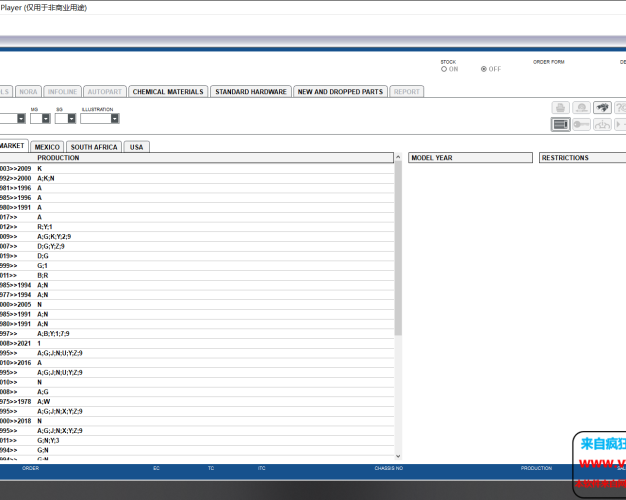Screen dimensions: 626x500
Task: Select the row ending 2016 with production A
Action: coord(197,363)
